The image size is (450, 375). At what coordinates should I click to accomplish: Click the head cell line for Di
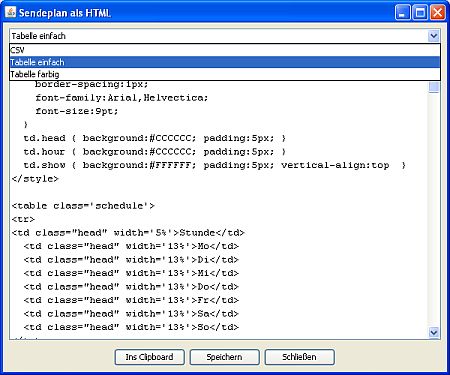tap(131, 260)
